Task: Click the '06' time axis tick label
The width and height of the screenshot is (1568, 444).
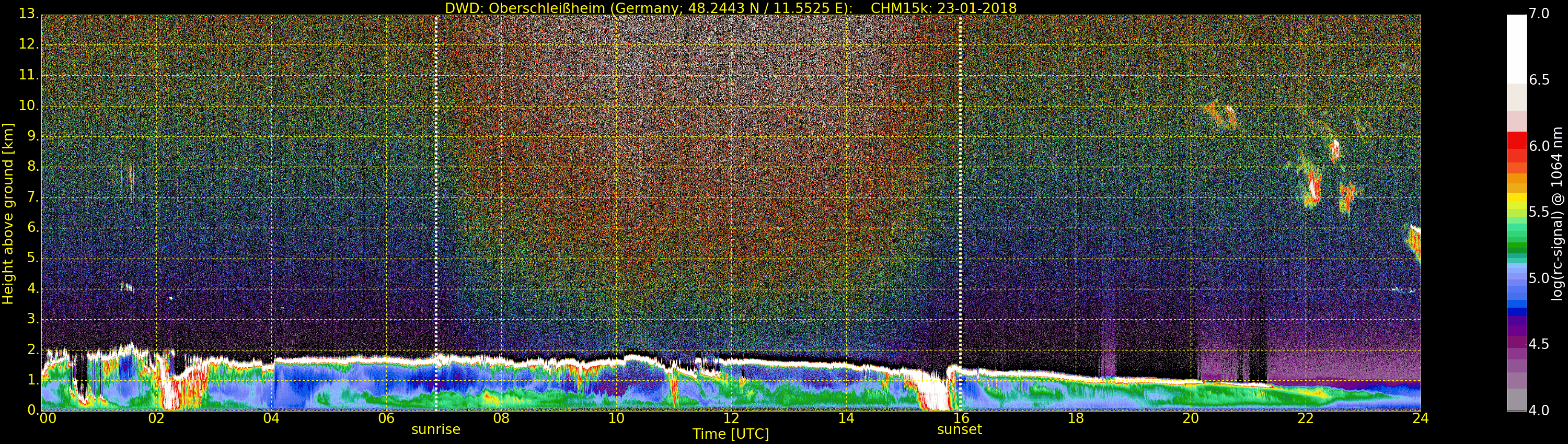Action: click(387, 418)
